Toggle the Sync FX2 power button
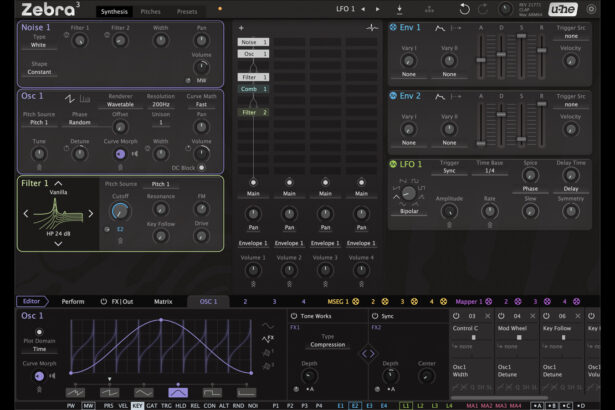Viewport: 615px width, 410px height. (375, 316)
